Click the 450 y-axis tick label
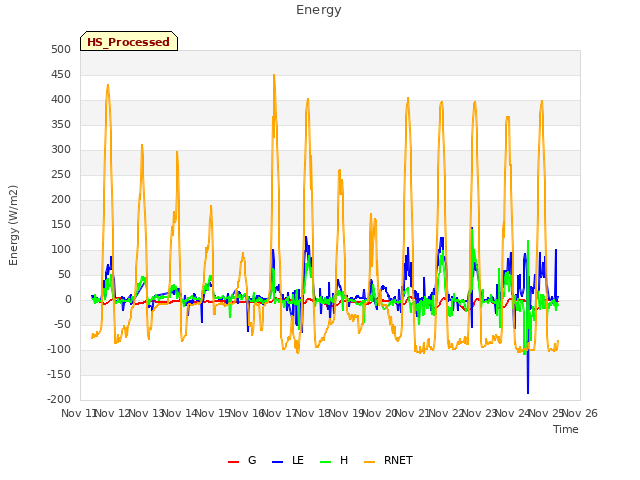Viewport: 640px width, 480px height. (x=61, y=75)
